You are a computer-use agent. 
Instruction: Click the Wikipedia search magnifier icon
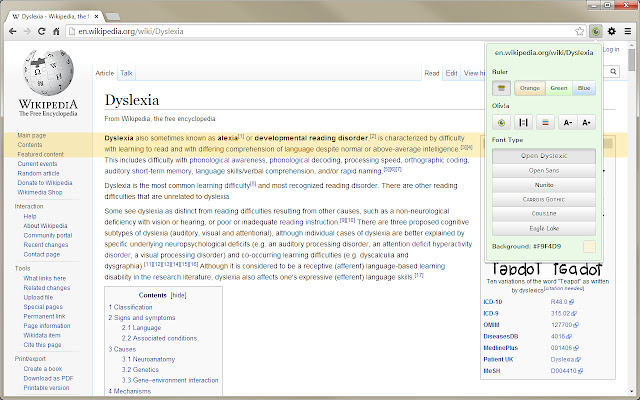pyautogui.click(x=613, y=71)
